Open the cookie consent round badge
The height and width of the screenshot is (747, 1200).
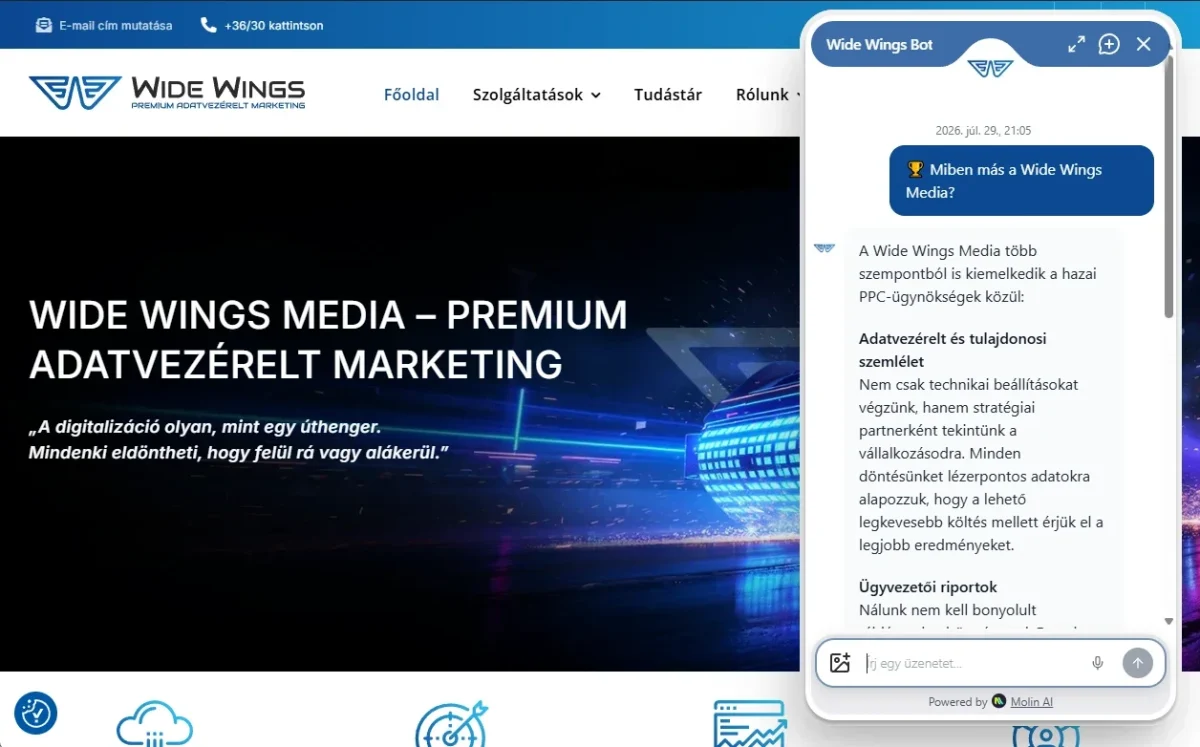[x=36, y=713]
